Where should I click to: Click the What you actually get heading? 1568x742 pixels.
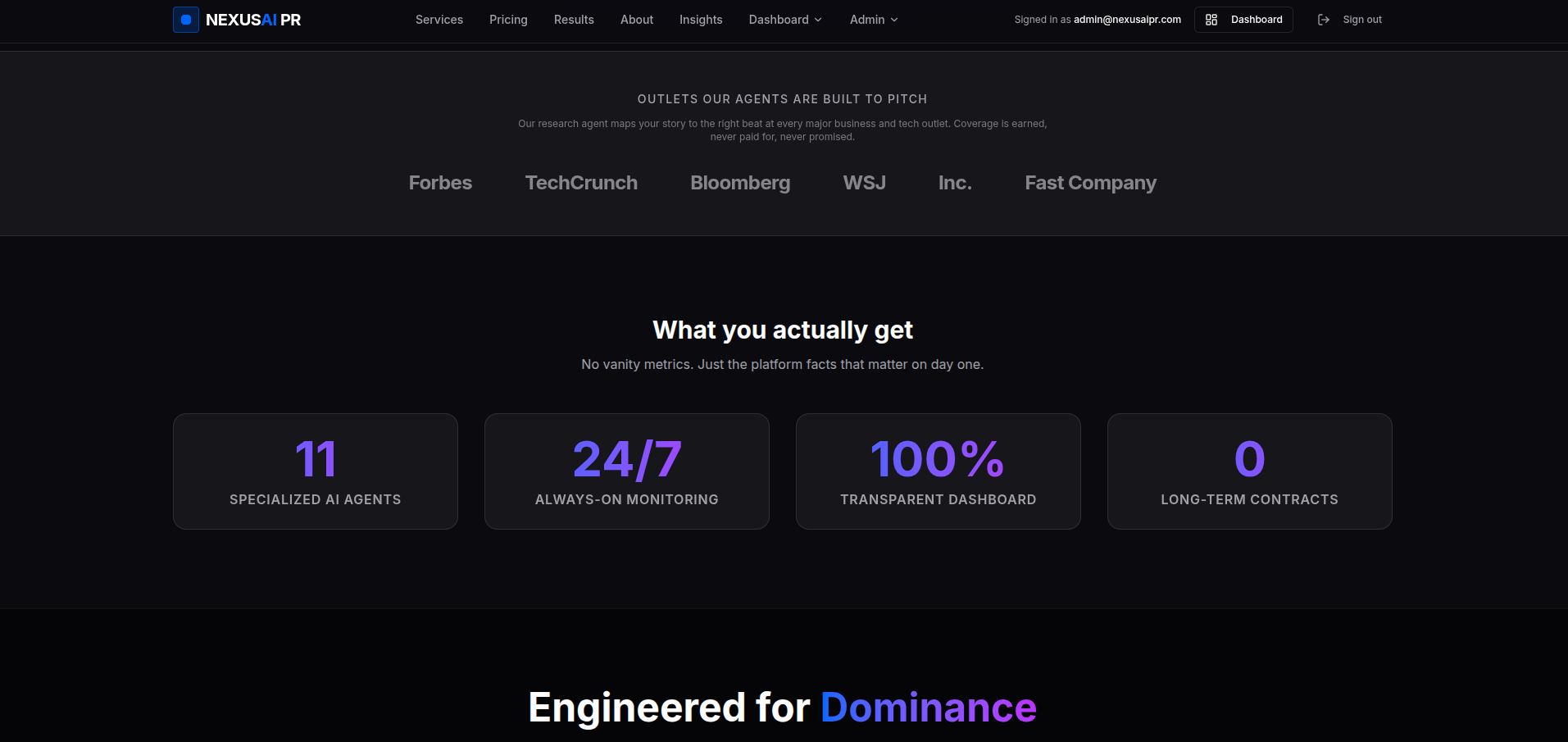coord(783,330)
